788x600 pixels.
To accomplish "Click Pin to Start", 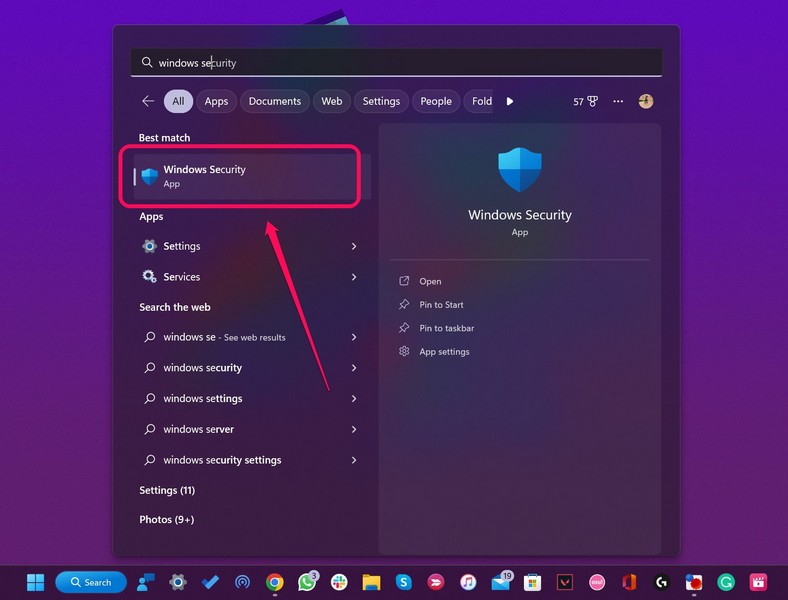I will point(441,305).
